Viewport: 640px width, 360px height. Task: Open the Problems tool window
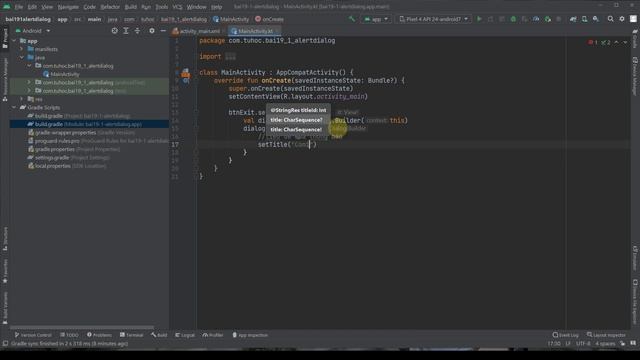(99, 335)
